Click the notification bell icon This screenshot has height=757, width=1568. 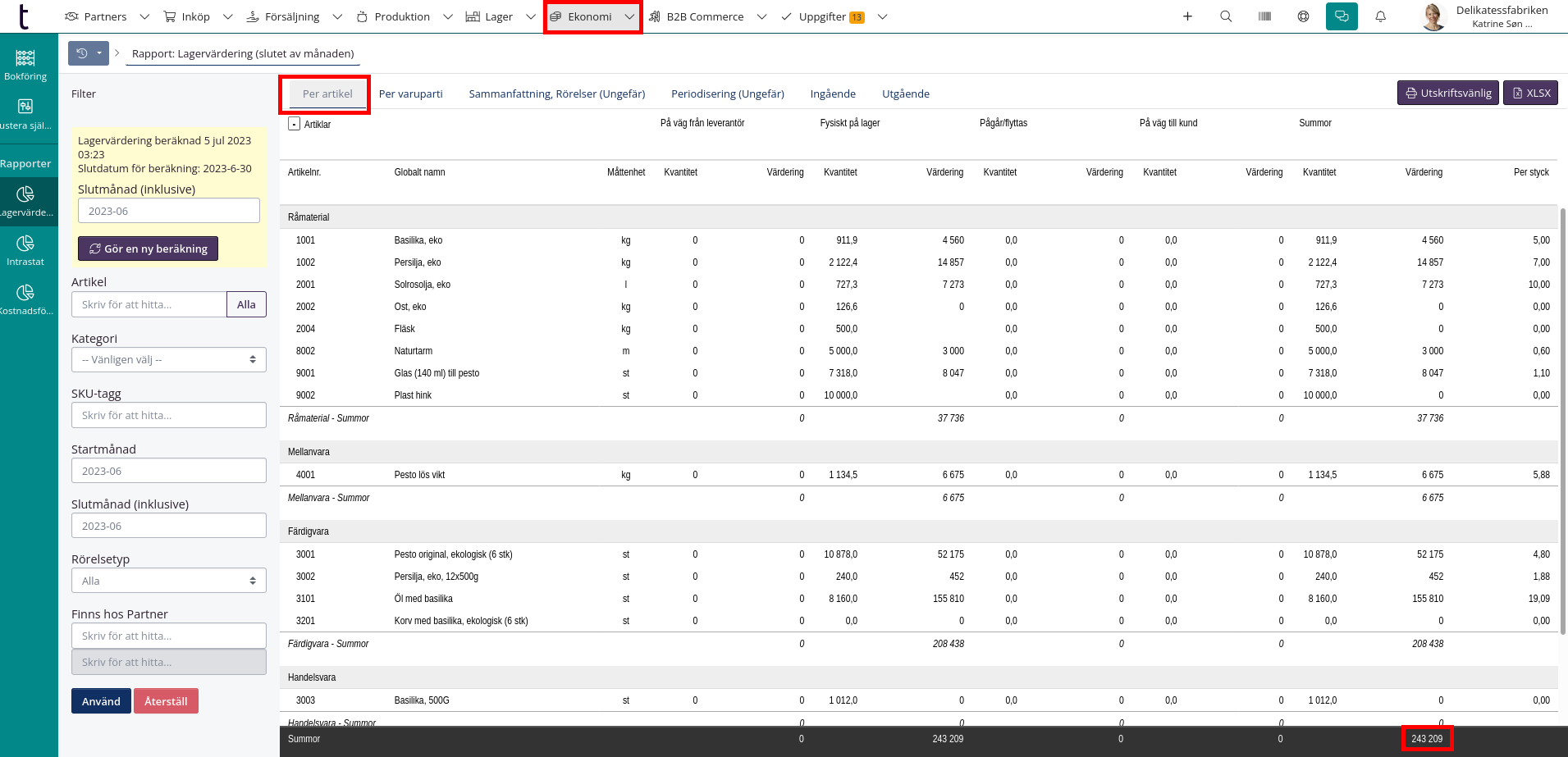[x=1381, y=16]
